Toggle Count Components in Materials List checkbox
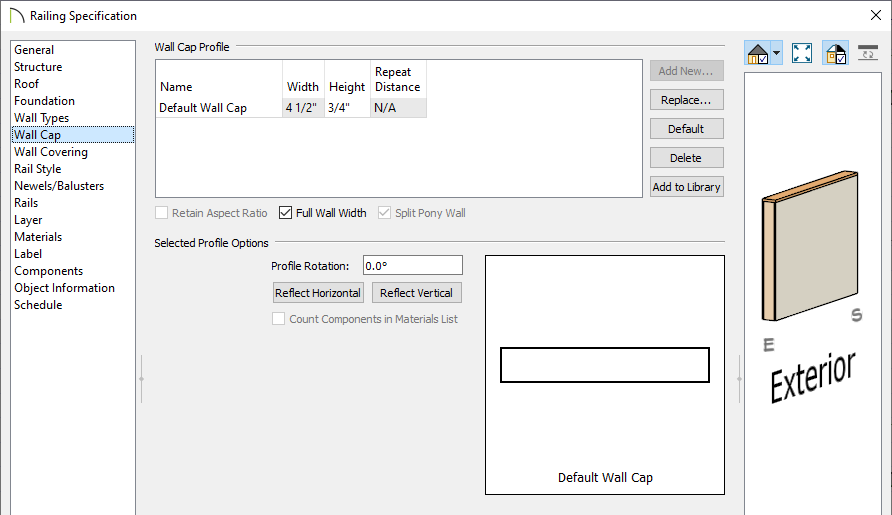The width and height of the screenshot is (892, 515). pyautogui.click(x=278, y=319)
